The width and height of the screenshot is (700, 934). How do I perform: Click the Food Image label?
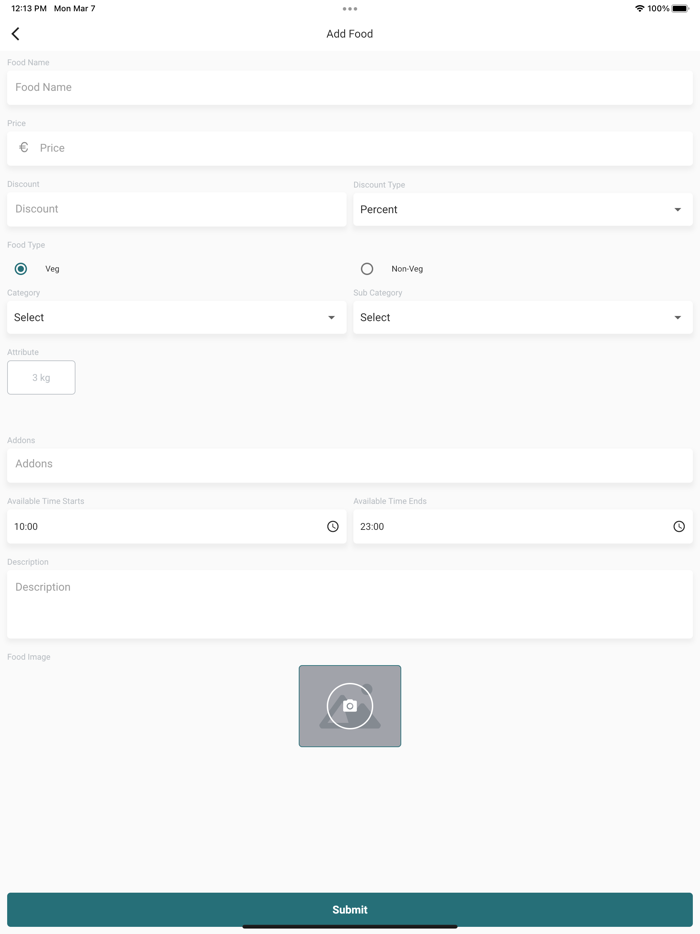click(x=29, y=657)
